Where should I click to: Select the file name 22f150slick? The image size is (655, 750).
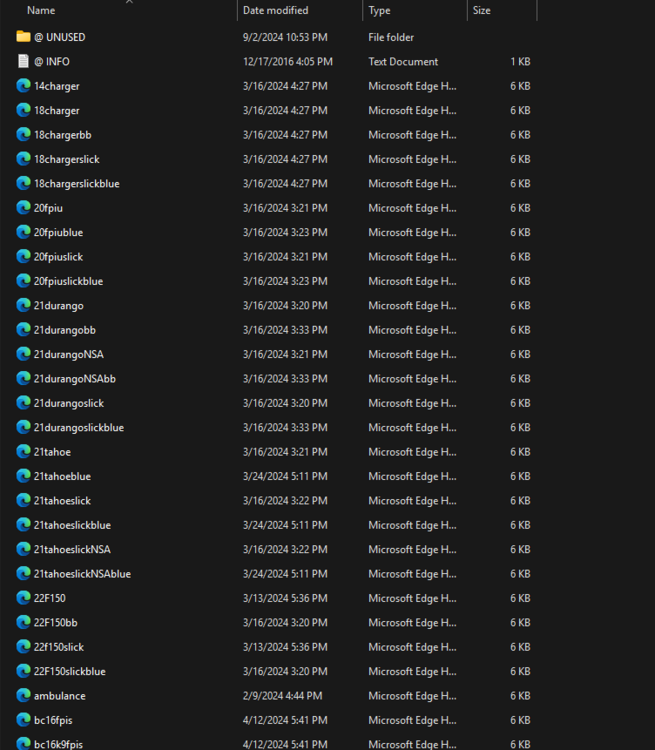[59, 647]
